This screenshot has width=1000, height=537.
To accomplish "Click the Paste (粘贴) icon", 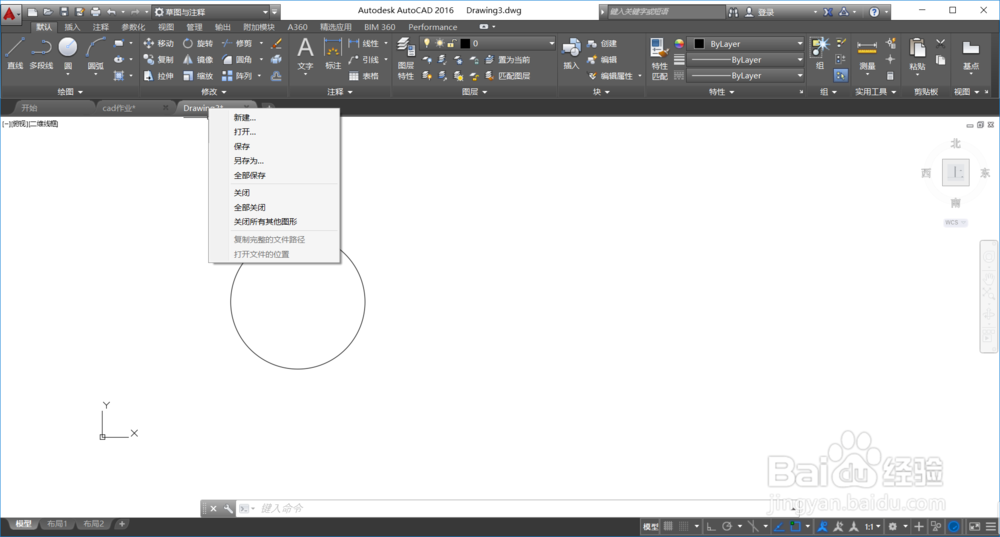I will 917,54.
